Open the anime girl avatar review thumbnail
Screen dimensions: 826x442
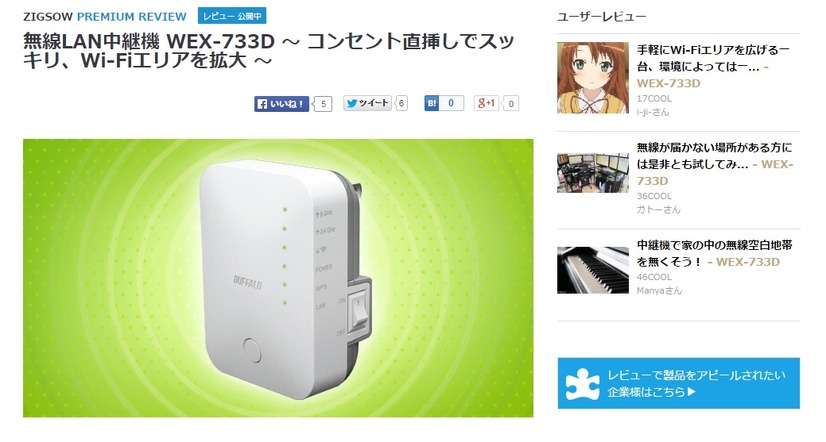coord(593,78)
